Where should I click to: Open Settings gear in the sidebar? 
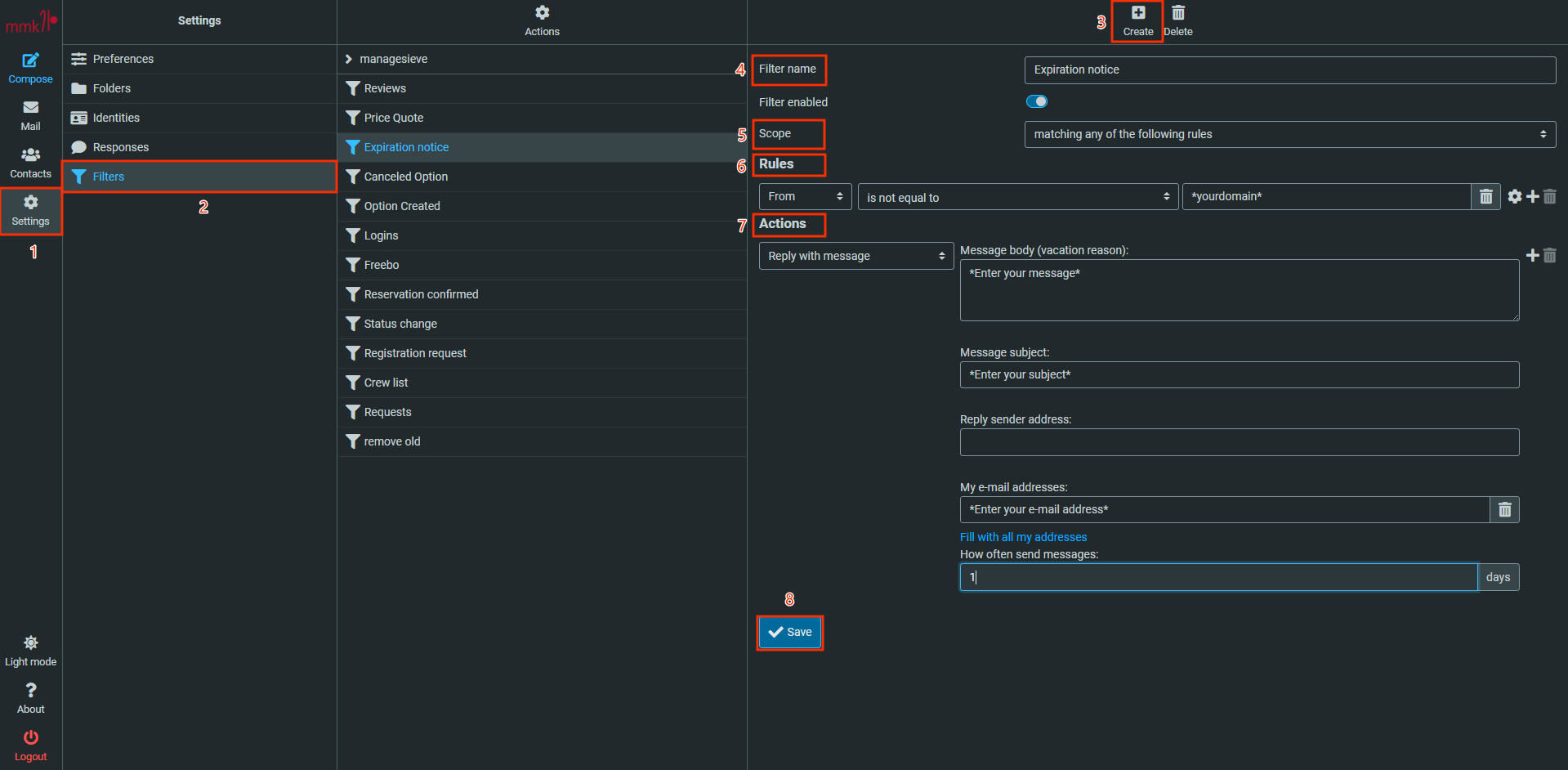[30, 210]
